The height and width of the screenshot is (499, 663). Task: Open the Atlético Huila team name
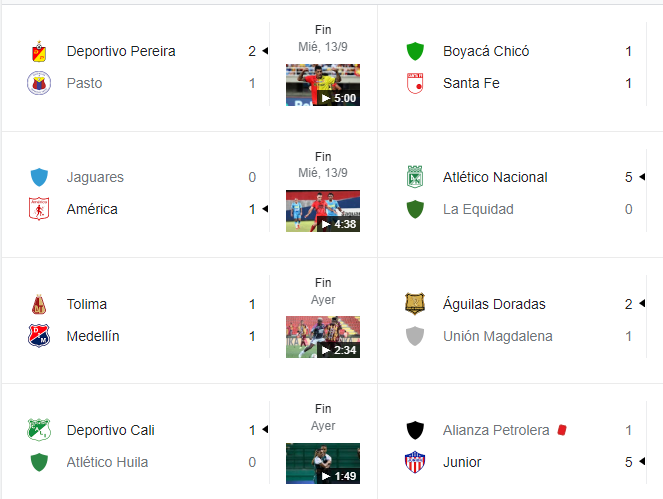coord(107,462)
